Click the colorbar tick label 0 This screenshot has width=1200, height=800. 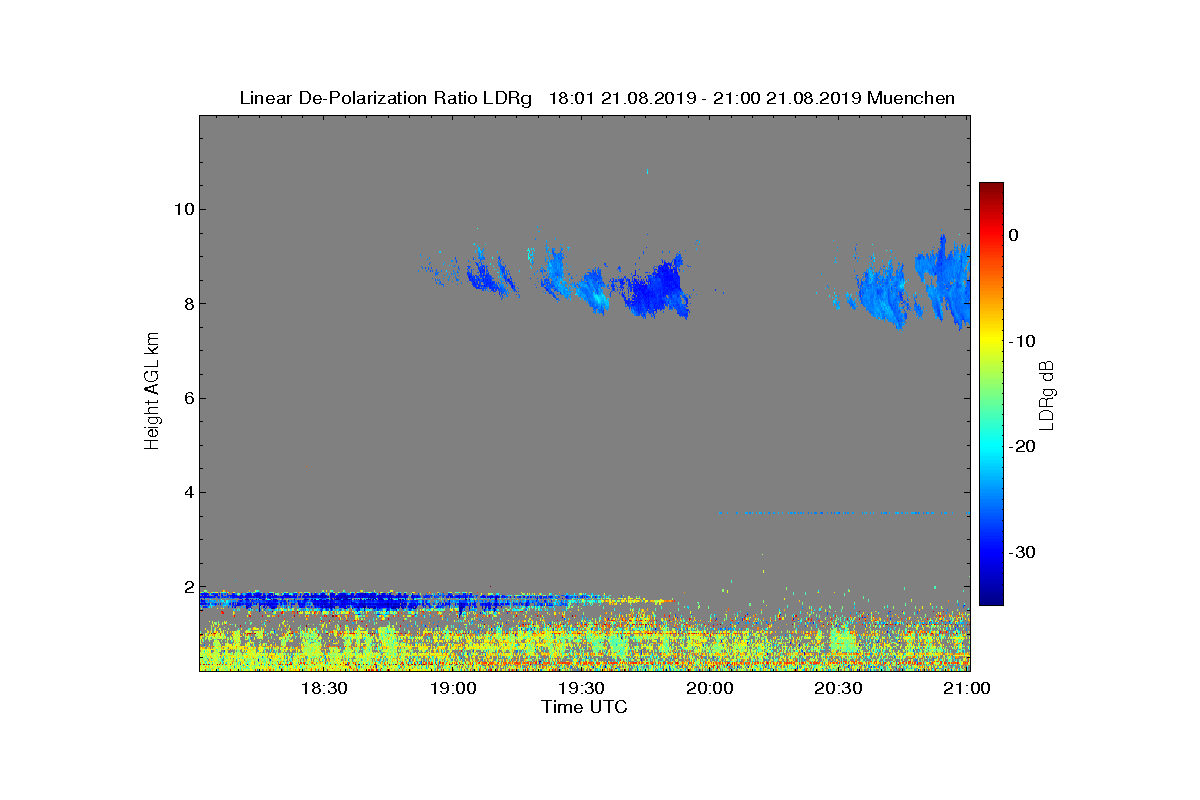[x=1013, y=235]
